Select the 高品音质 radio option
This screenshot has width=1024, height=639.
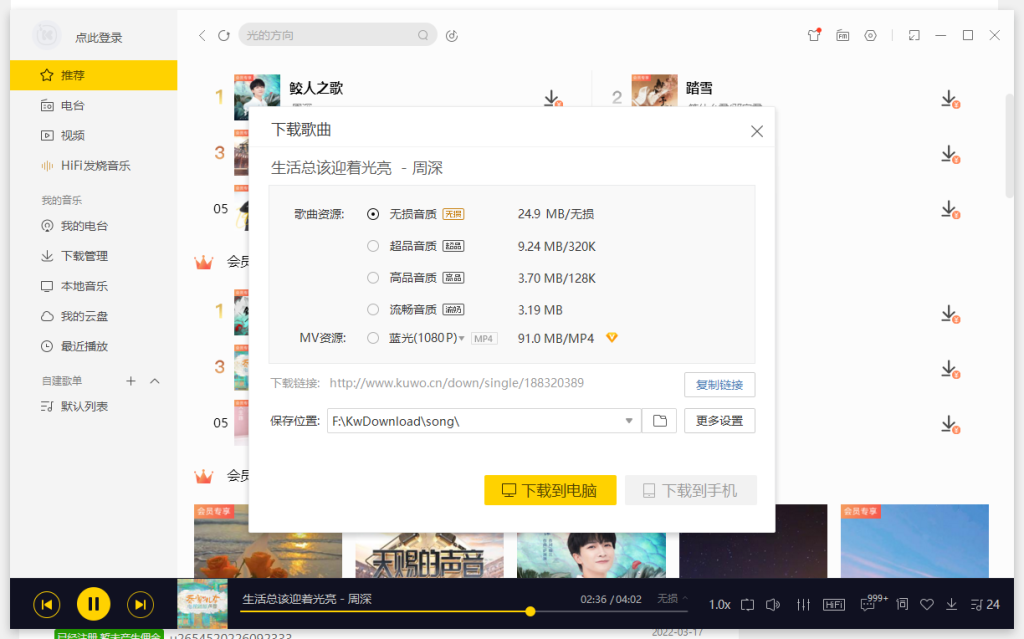pyautogui.click(x=373, y=278)
